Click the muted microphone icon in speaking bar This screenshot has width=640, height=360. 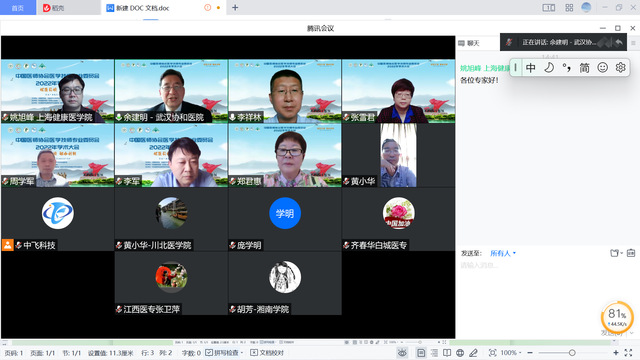pos(509,42)
